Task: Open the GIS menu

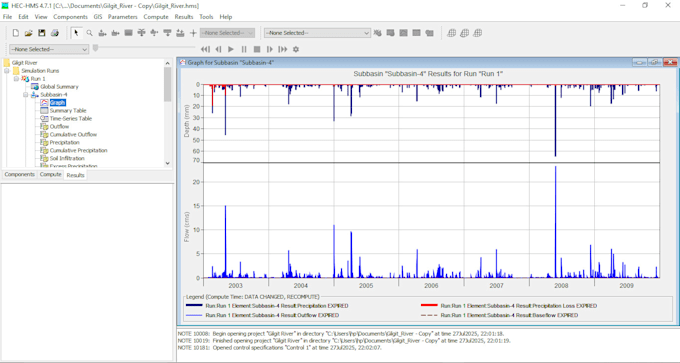Action: tap(98, 17)
